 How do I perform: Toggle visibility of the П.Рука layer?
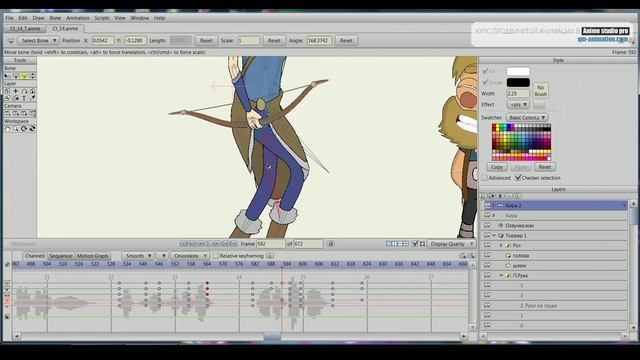pos(487,276)
